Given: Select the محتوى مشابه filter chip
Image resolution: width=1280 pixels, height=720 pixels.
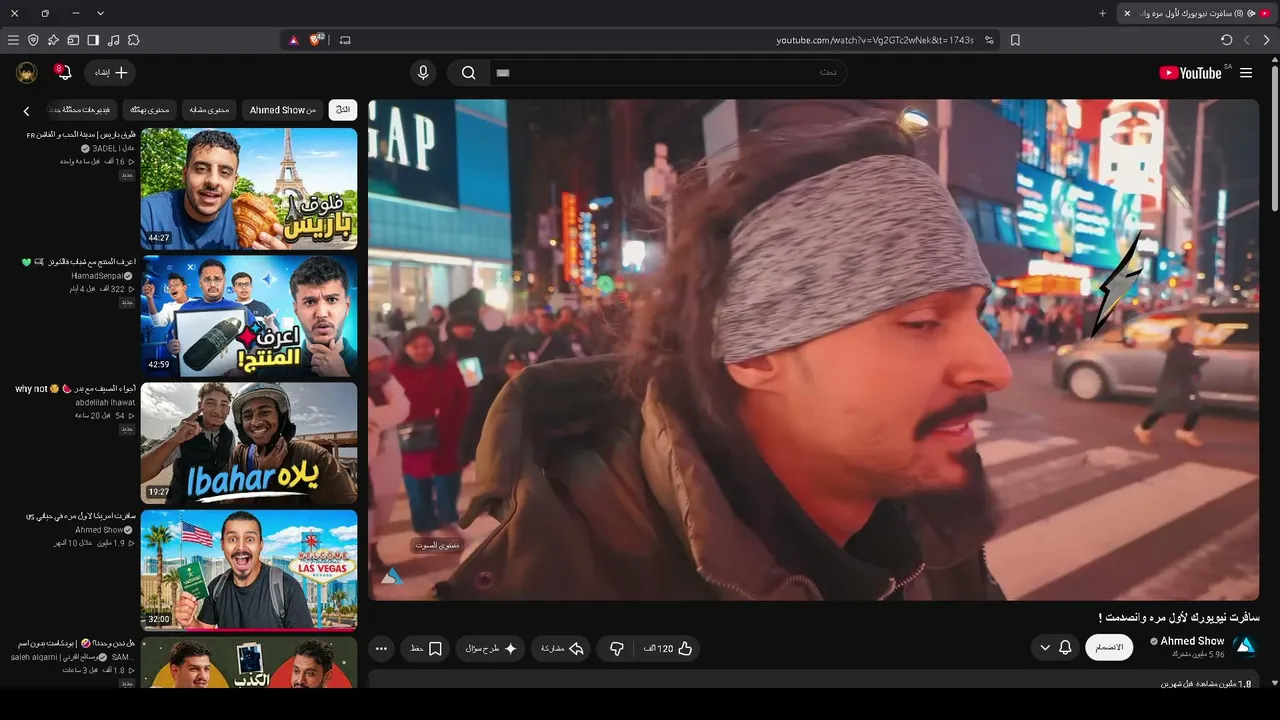Looking at the screenshot, I should 210,110.
